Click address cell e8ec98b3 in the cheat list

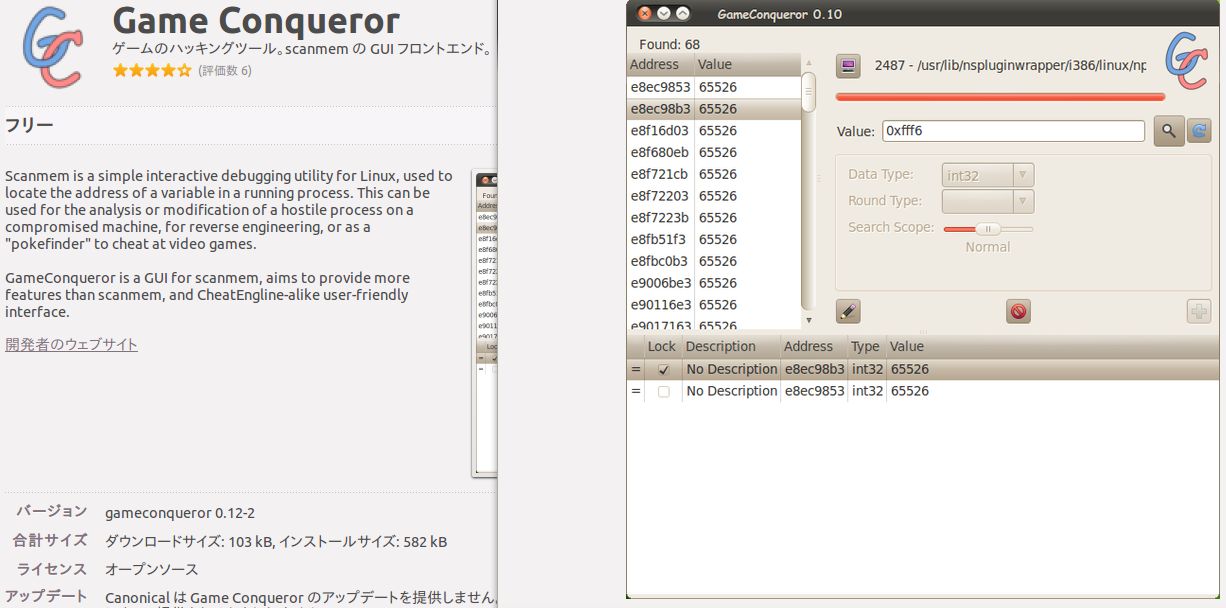815,369
